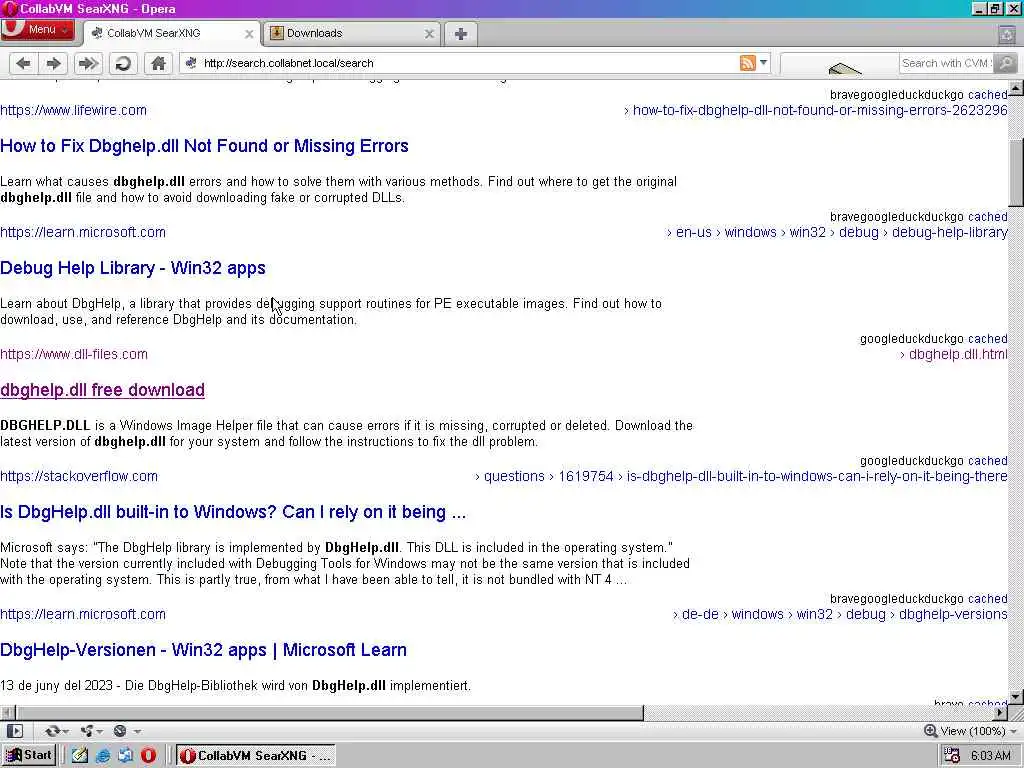Viewport: 1024px width, 768px height.
Task: Click the horizontal scrollbar right arrow
Action: click(x=1000, y=712)
